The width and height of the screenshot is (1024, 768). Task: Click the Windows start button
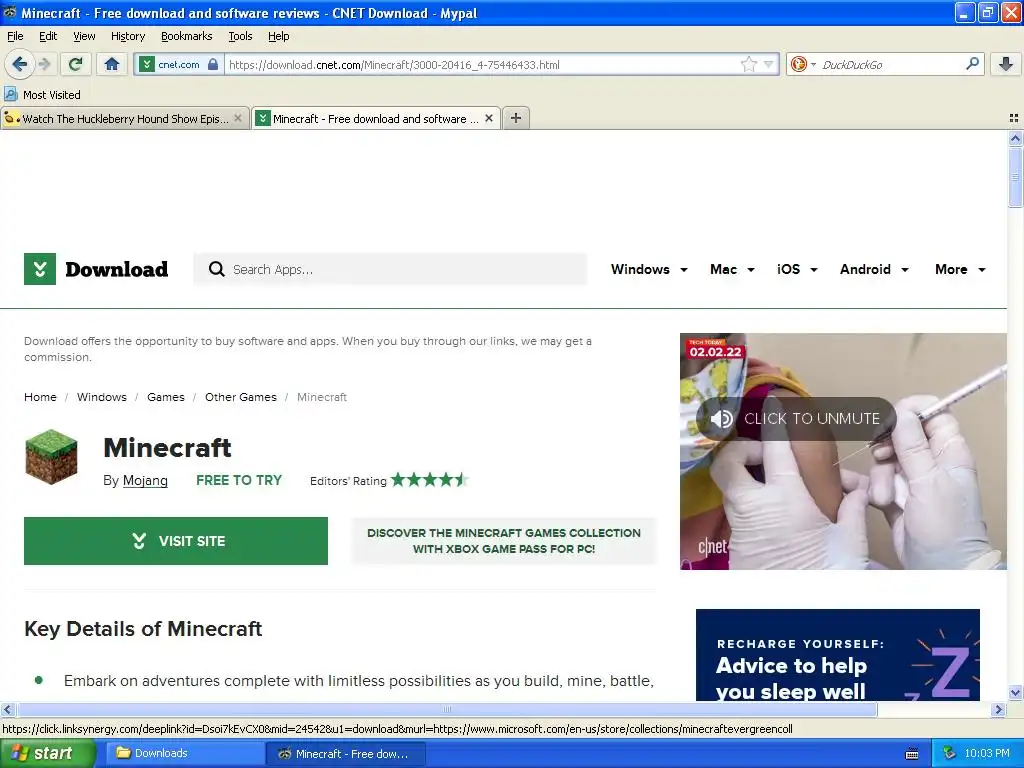coord(46,754)
